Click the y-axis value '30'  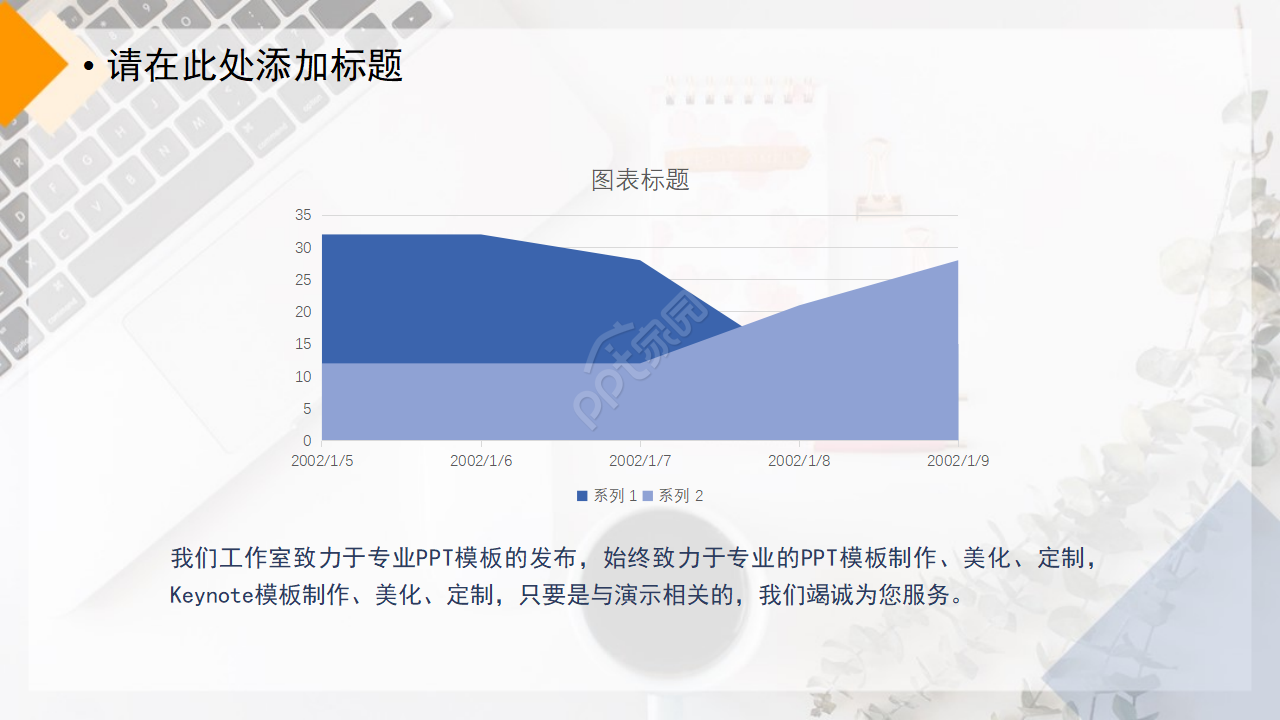(303, 248)
